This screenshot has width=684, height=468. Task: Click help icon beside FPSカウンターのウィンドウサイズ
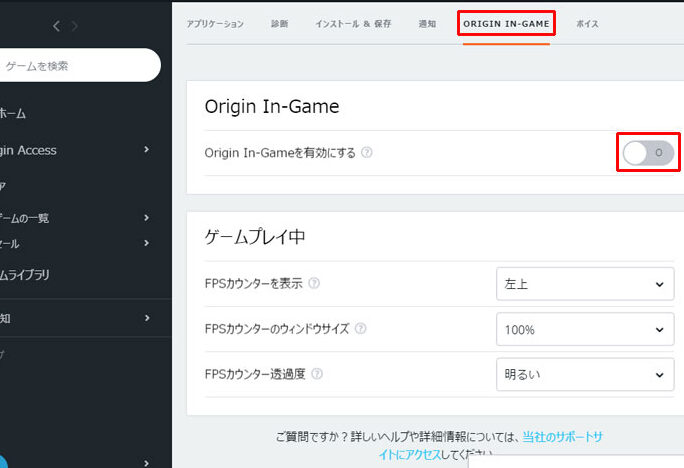coord(360,328)
